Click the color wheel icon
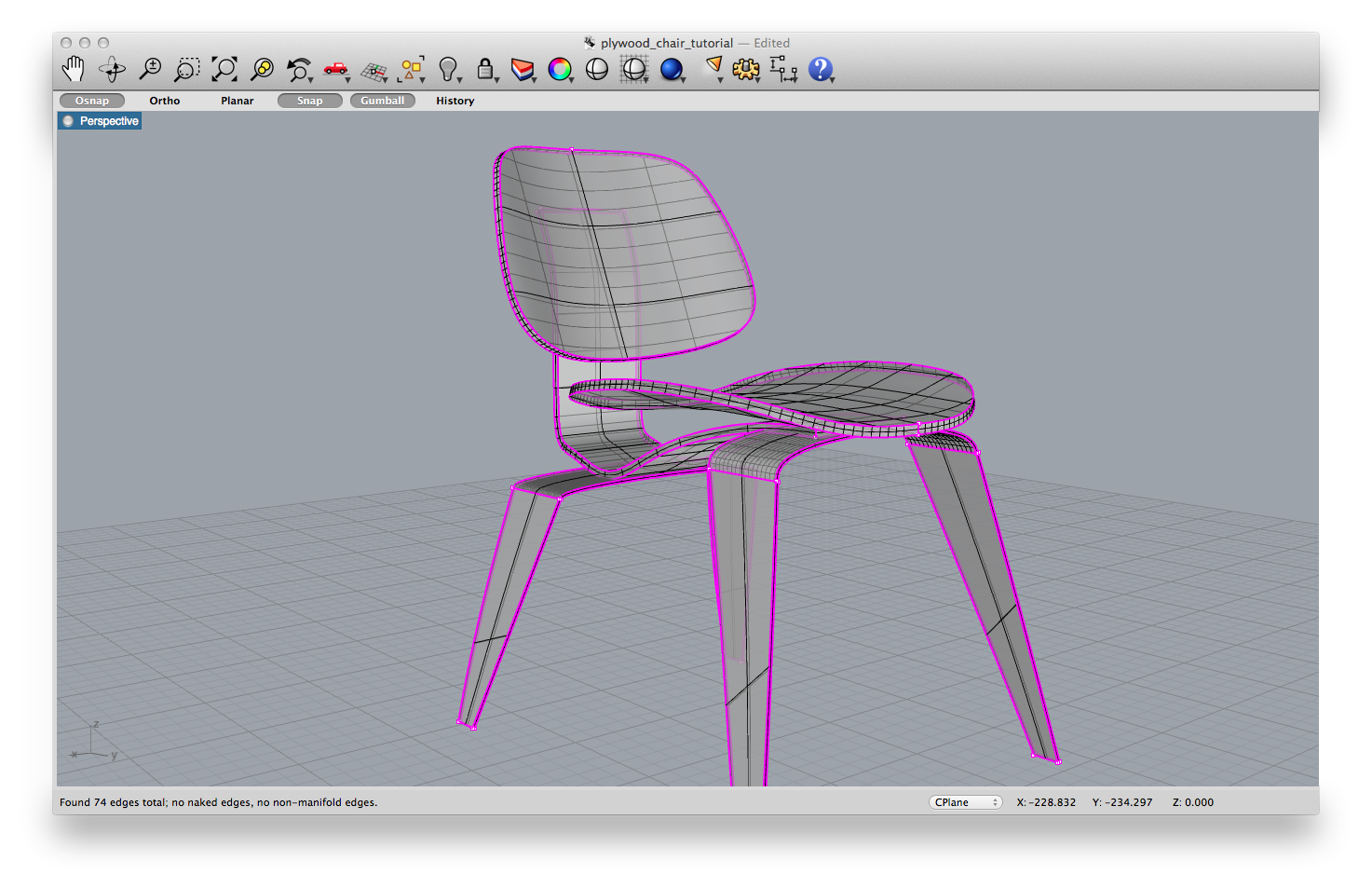Screen dimensions: 1372x888 point(560,69)
